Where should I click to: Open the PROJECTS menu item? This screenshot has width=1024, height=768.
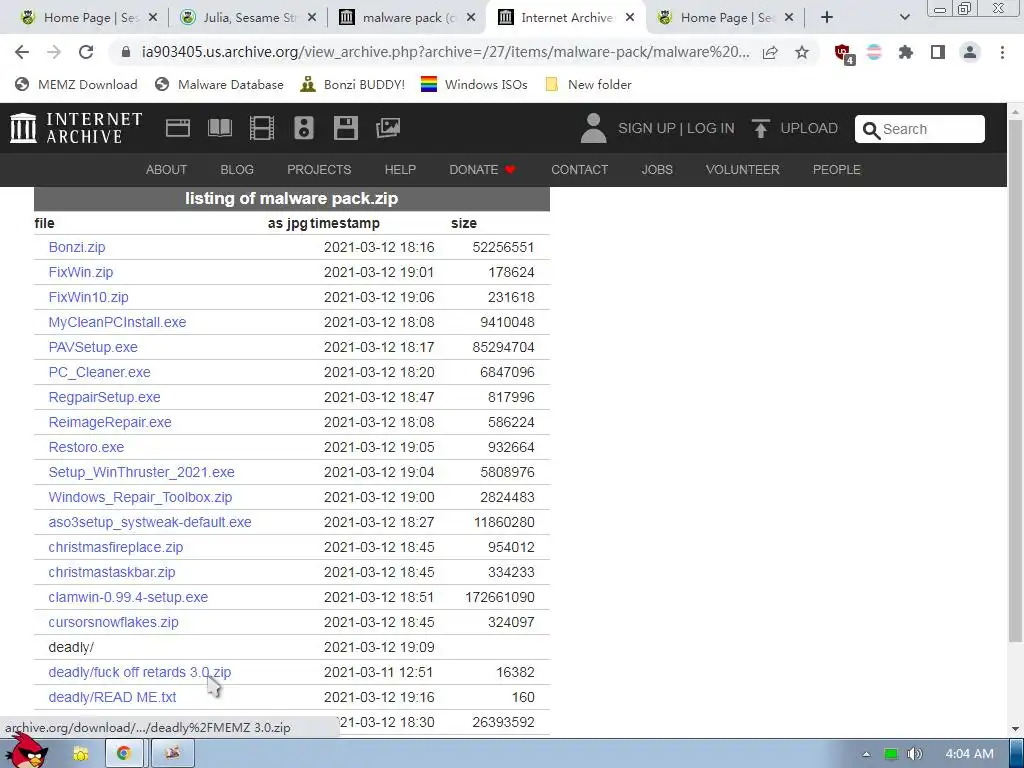pos(319,170)
